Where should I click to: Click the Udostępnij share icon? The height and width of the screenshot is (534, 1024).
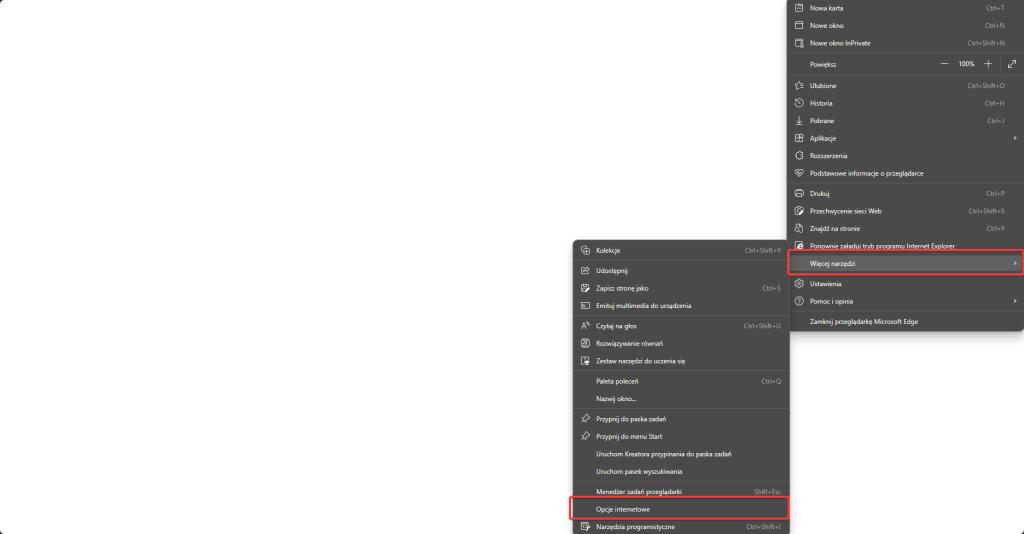pos(586,270)
